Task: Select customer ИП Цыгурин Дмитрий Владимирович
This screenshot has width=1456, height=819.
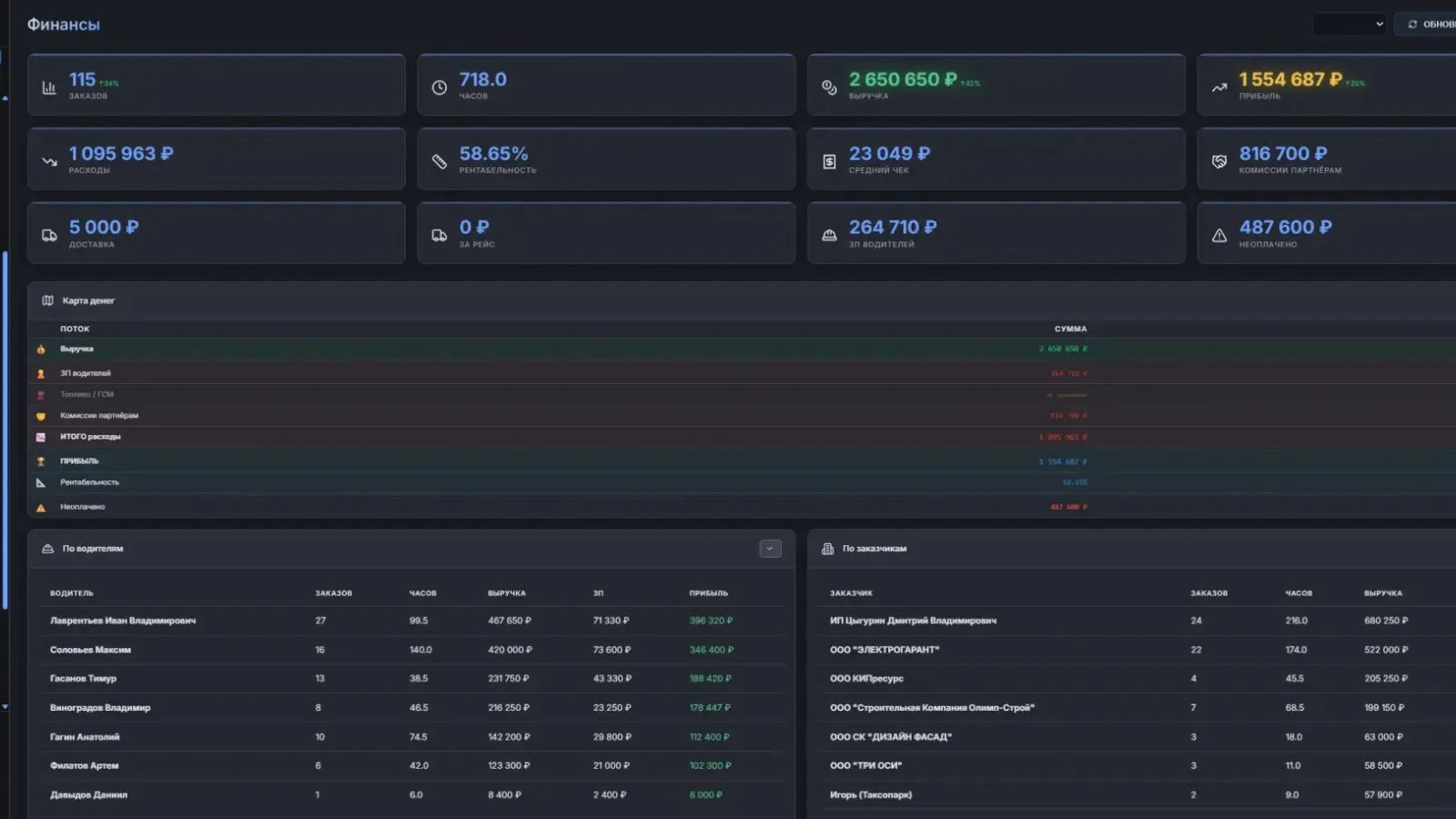Action: [913, 621]
